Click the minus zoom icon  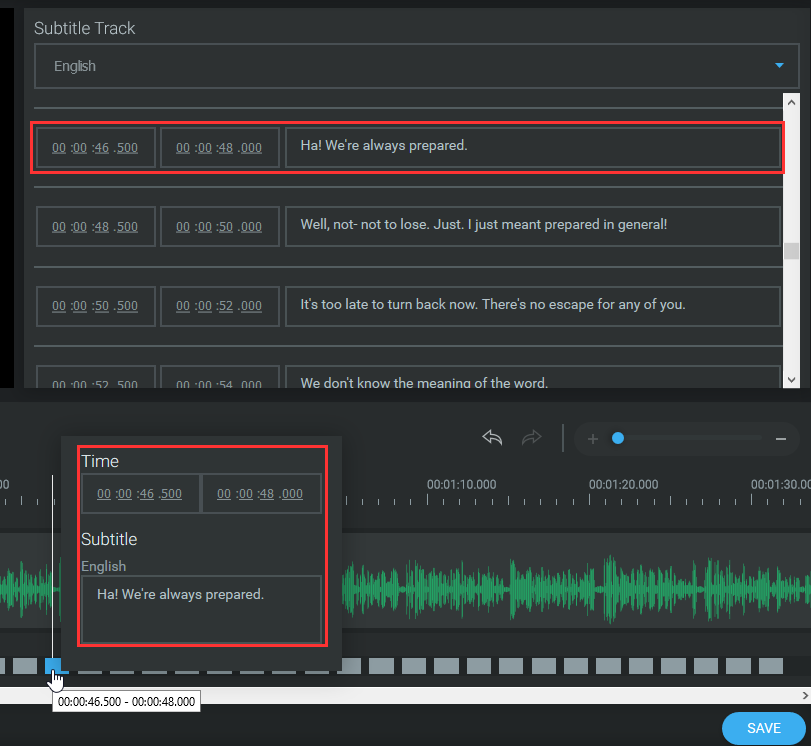click(781, 439)
